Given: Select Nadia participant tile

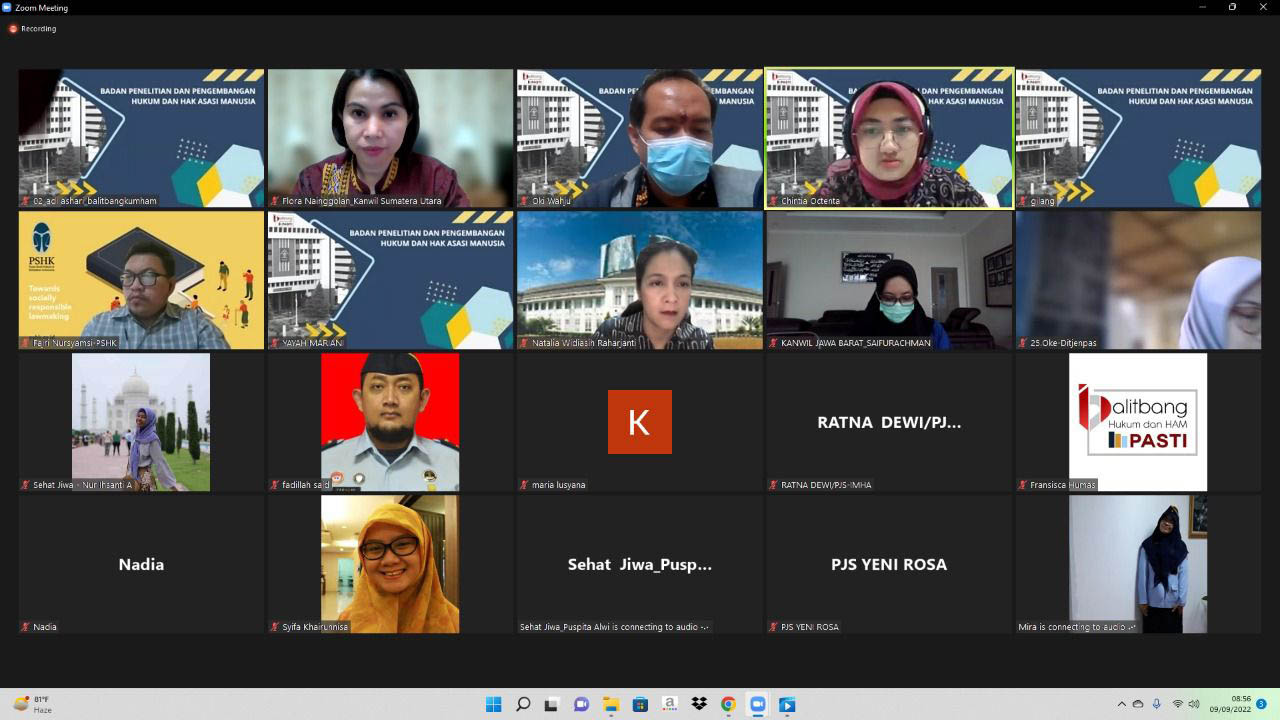Looking at the screenshot, I should coord(141,564).
